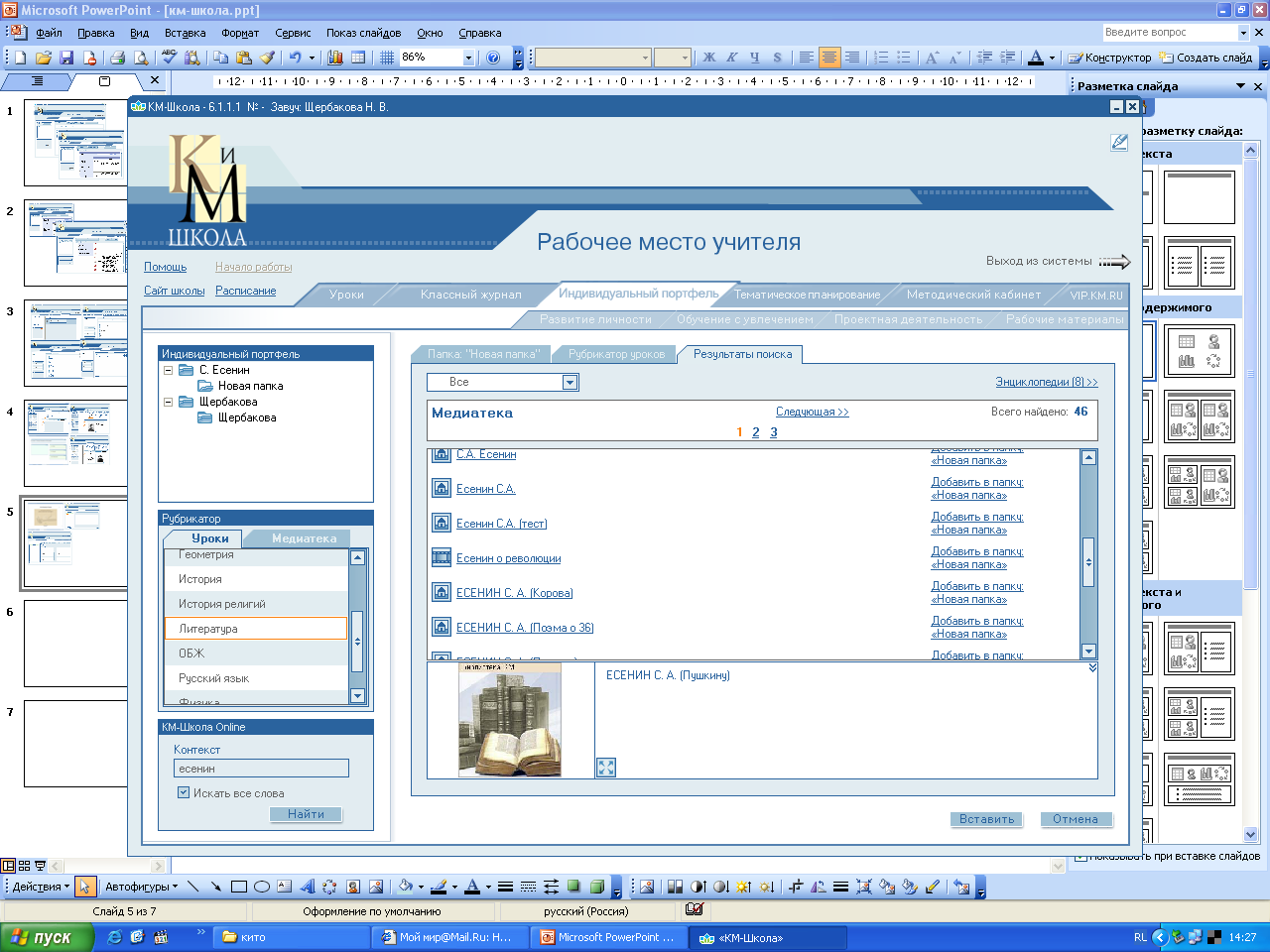1270x952 pixels.
Task: Select Литература in the Уроки list
Action: click(x=256, y=629)
